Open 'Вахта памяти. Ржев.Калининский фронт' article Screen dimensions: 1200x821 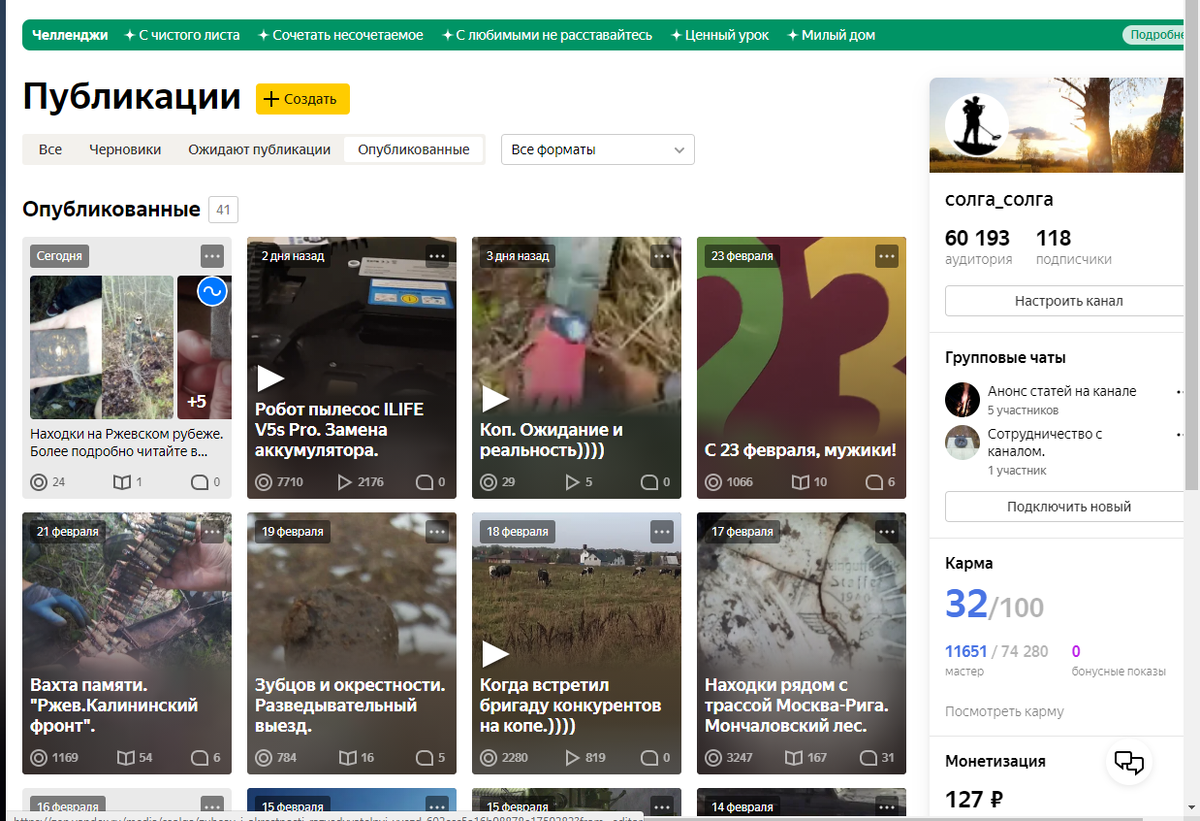114,705
